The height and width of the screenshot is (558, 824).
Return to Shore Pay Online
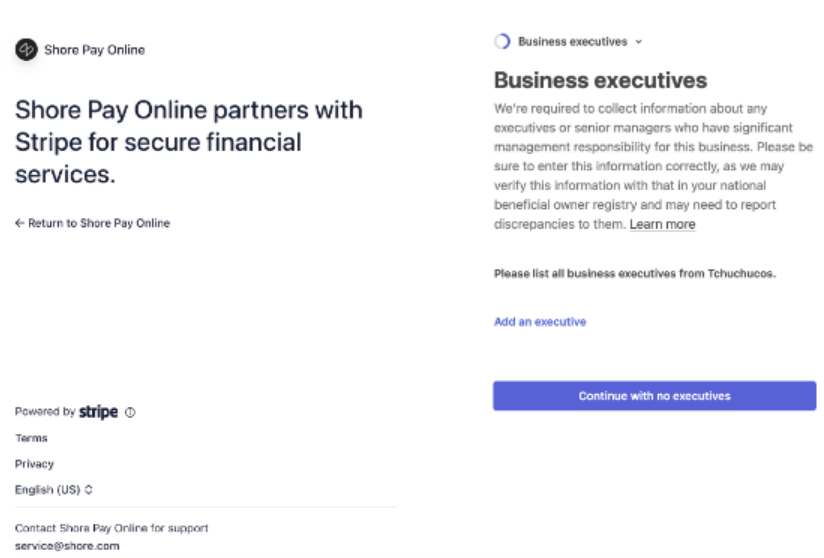98,223
